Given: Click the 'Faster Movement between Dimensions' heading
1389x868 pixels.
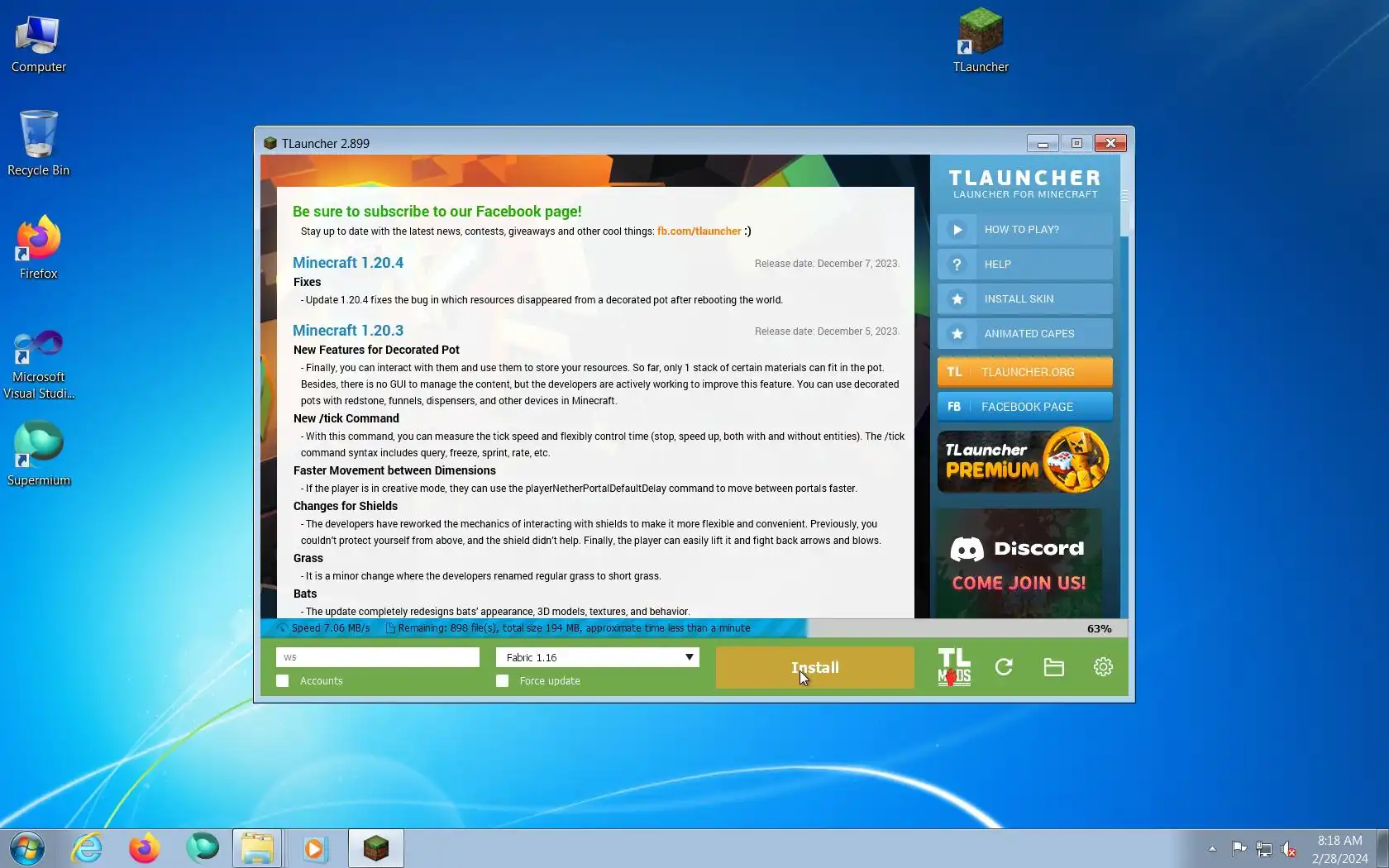Looking at the screenshot, I should (394, 470).
